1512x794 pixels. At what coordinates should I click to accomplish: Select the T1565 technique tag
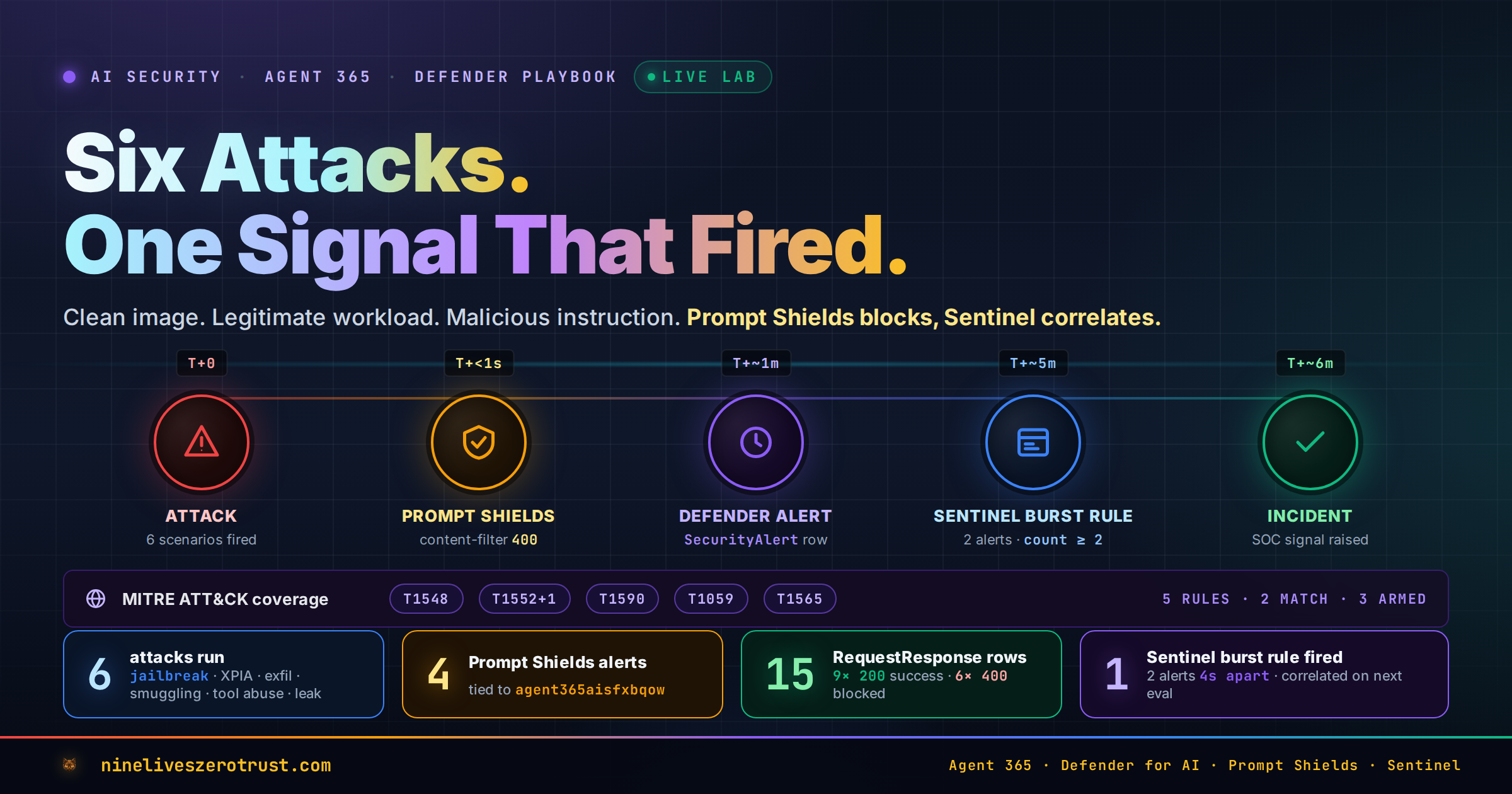coord(799,599)
